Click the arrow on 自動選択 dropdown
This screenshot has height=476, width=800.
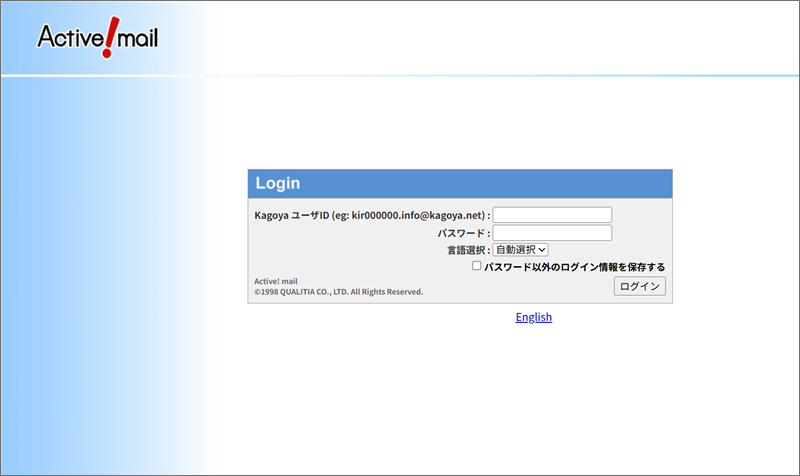click(x=542, y=250)
